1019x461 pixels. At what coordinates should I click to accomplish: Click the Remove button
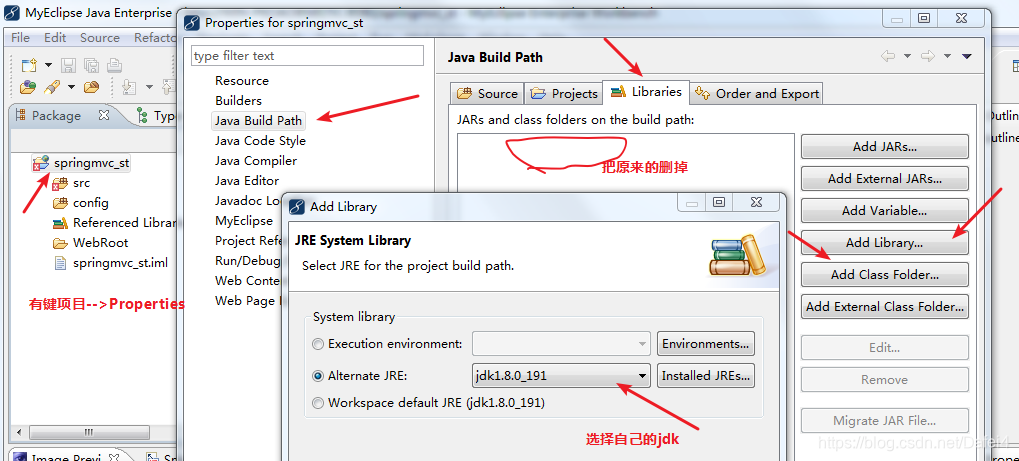[884, 380]
